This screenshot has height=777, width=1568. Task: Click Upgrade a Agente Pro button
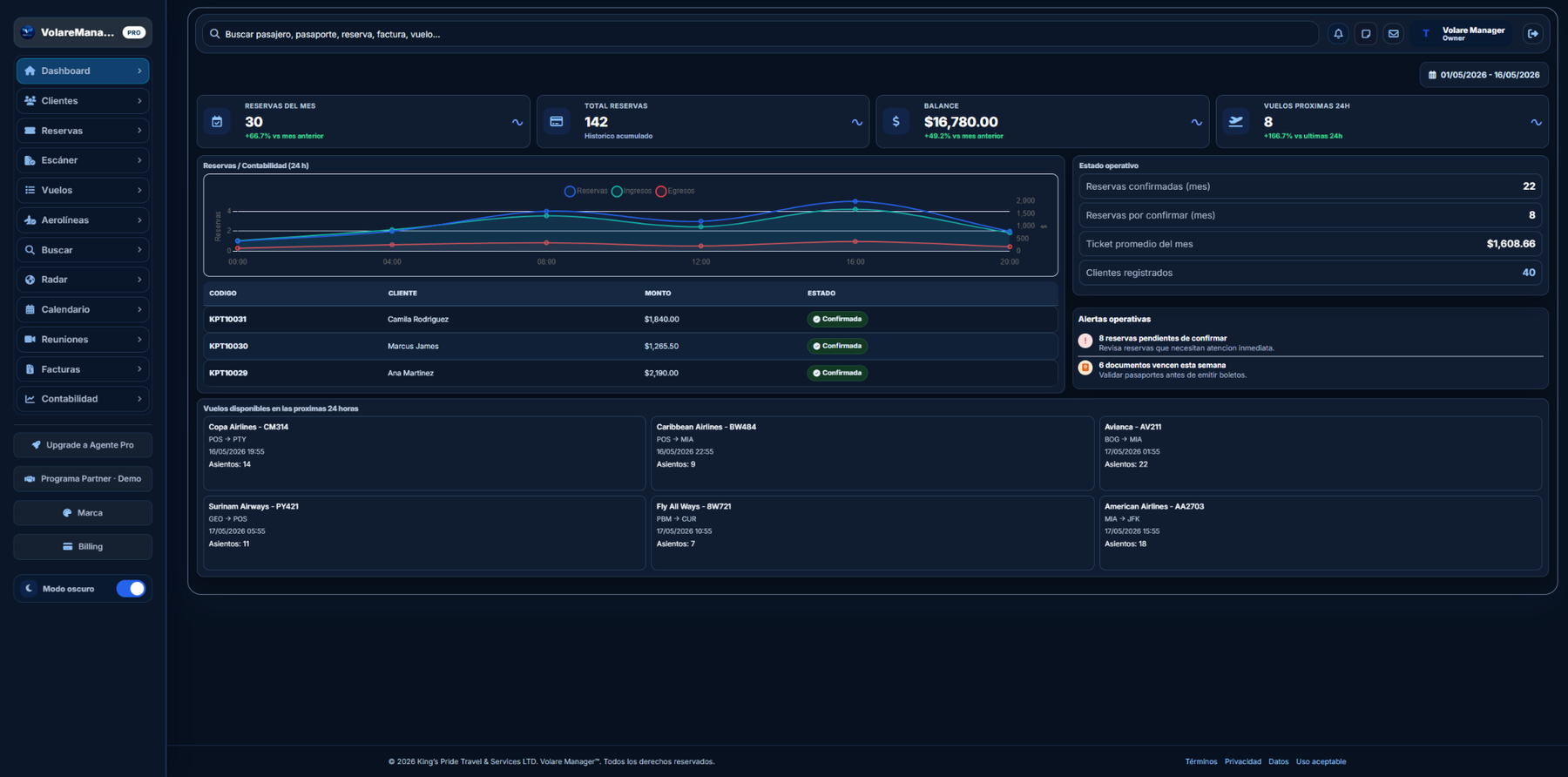pyautogui.click(x=83, y=445)
